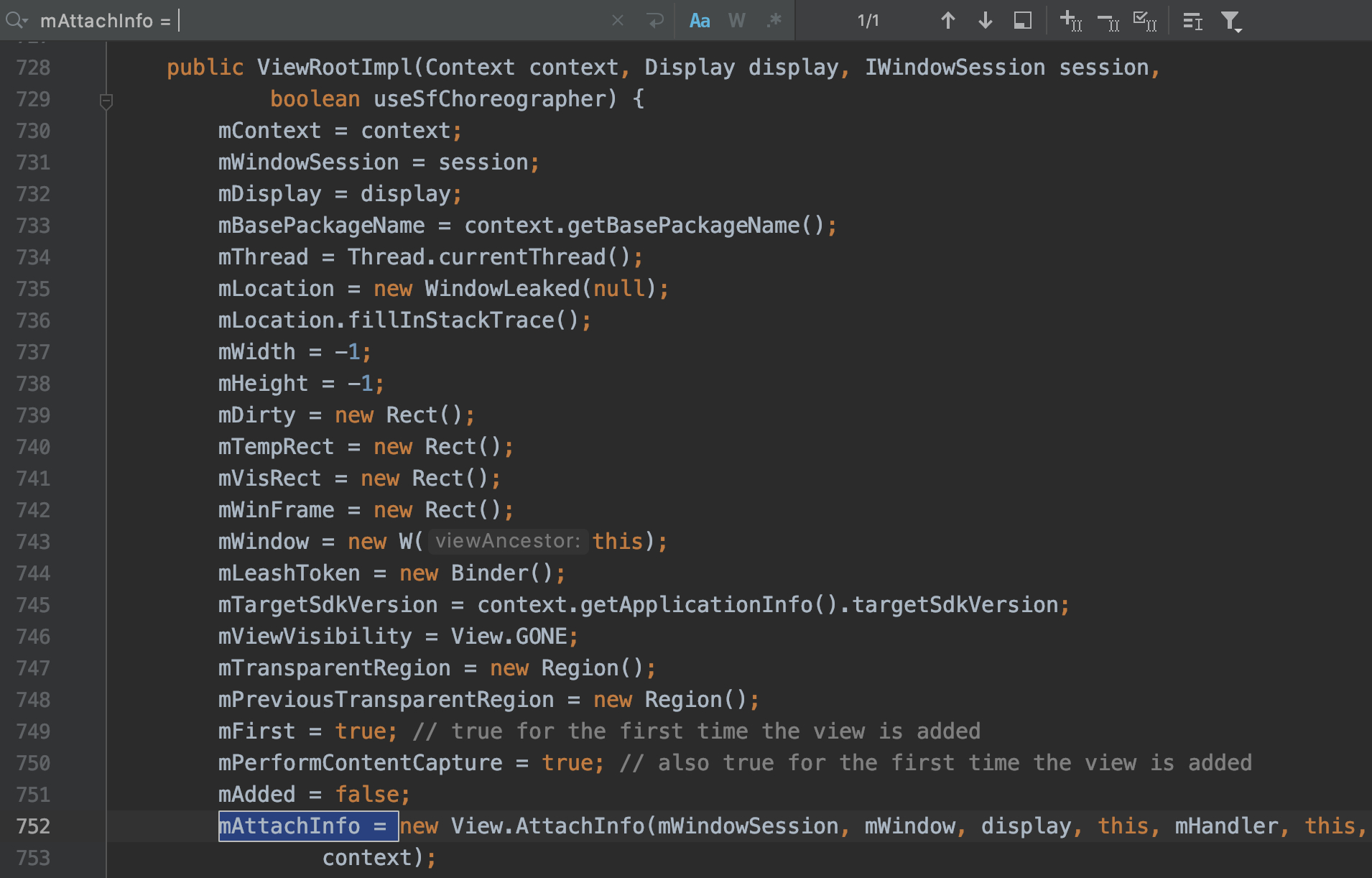Click the viewAncestor: parameter hint
Image resolution: width=1372 pixels, height=878 pixels.
(x=508, y=541)
